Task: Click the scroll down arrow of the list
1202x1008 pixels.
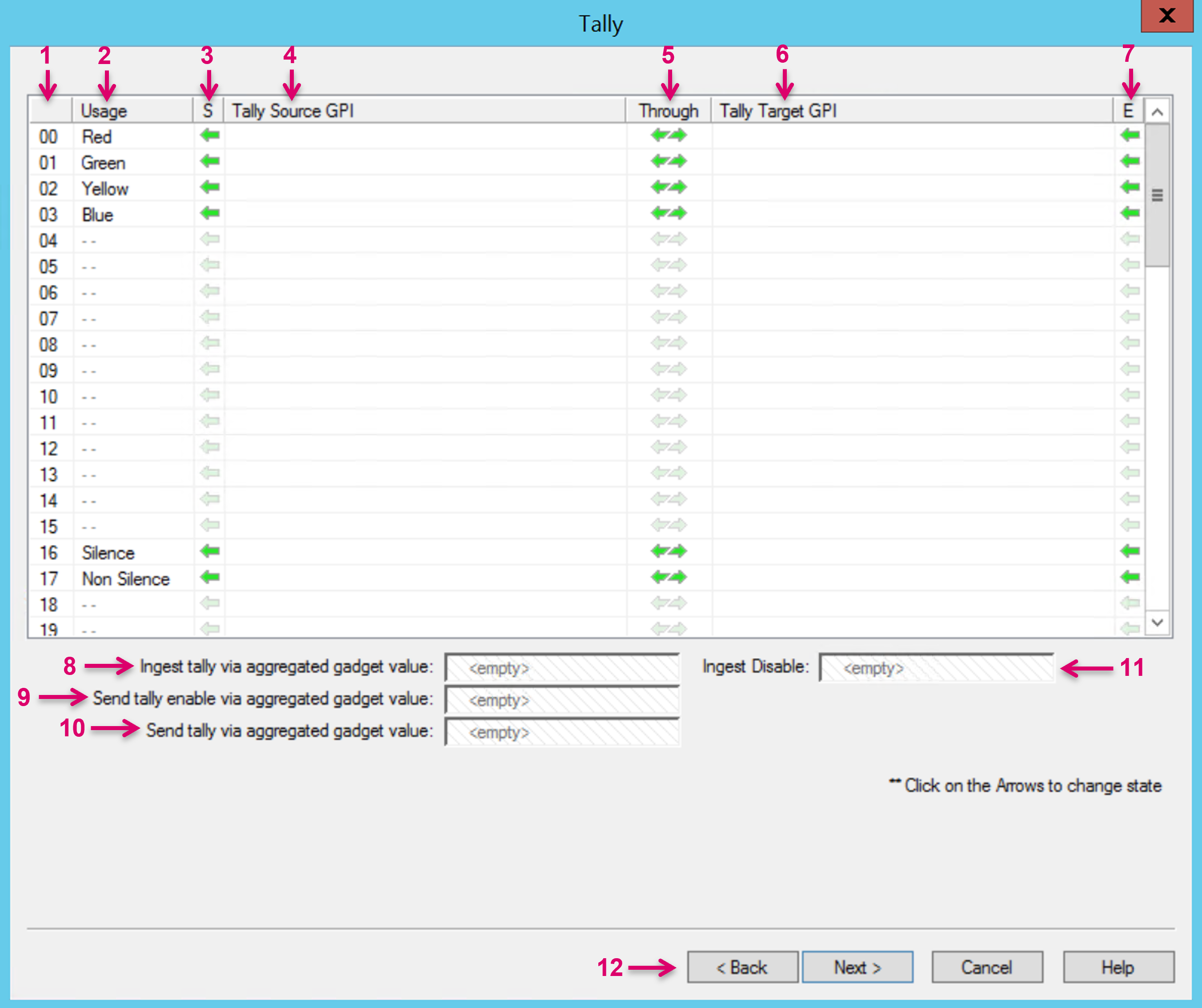Action: [x=1157, y=622]
